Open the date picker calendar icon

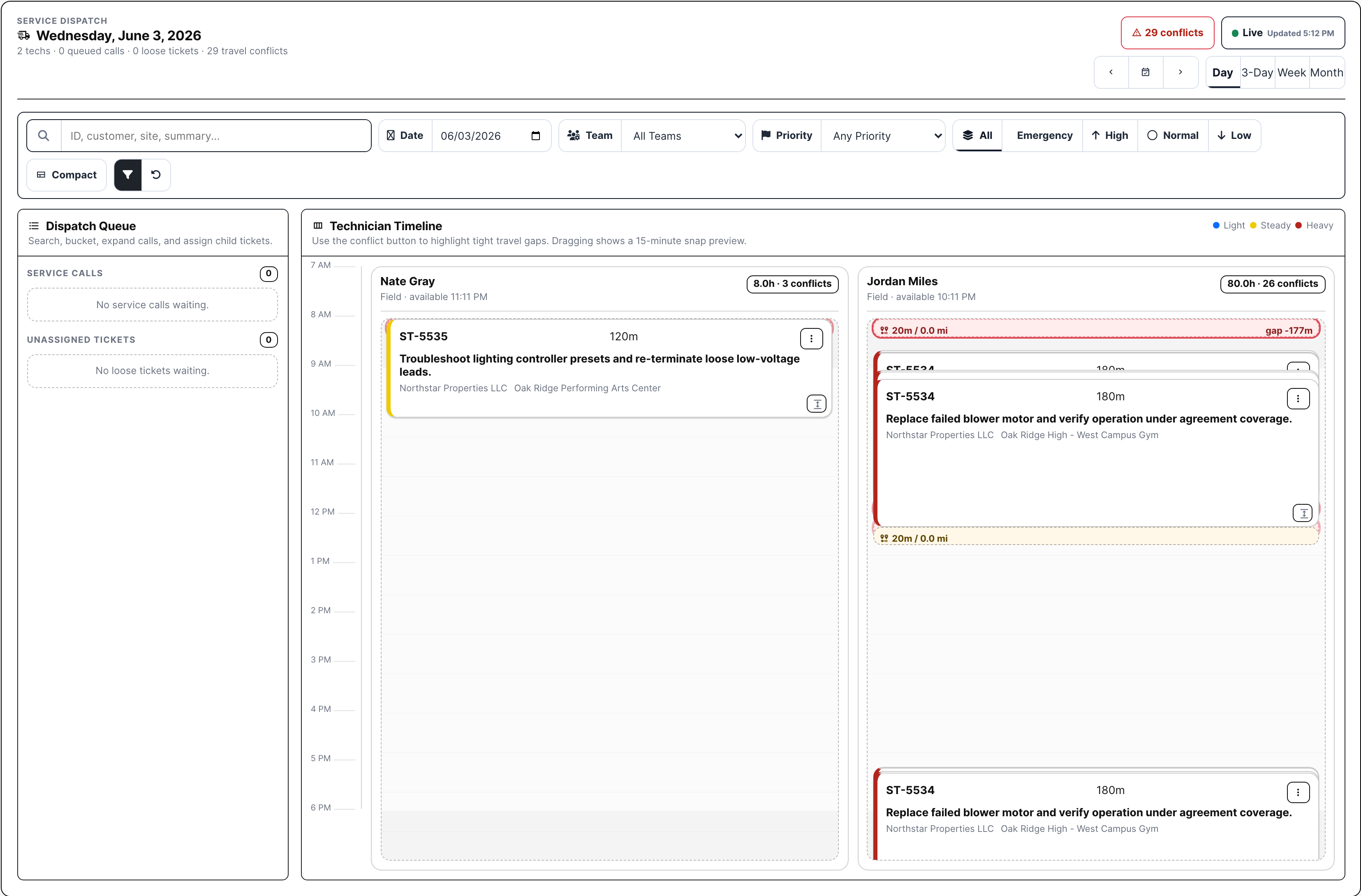[x=535, y=136]
